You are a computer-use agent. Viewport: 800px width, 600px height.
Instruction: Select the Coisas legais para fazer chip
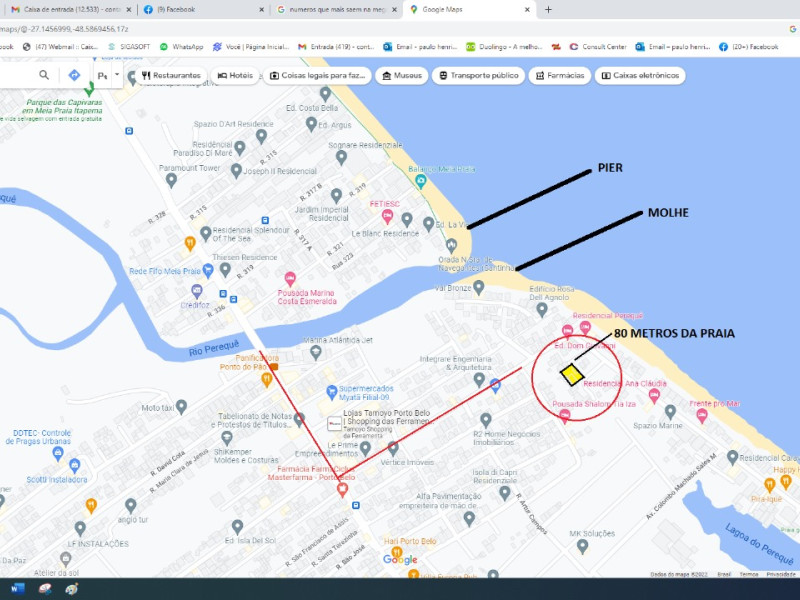click(317, 76)
